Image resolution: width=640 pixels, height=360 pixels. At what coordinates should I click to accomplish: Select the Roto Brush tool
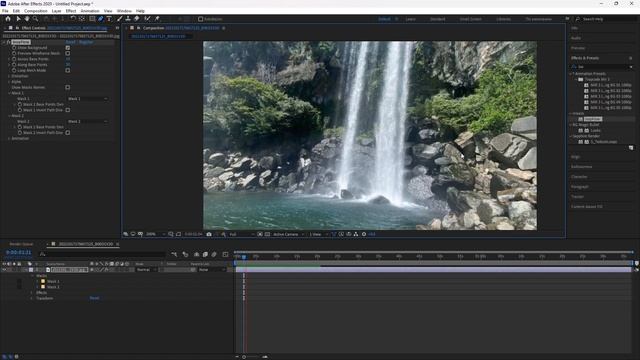click(x=147, y=19)
